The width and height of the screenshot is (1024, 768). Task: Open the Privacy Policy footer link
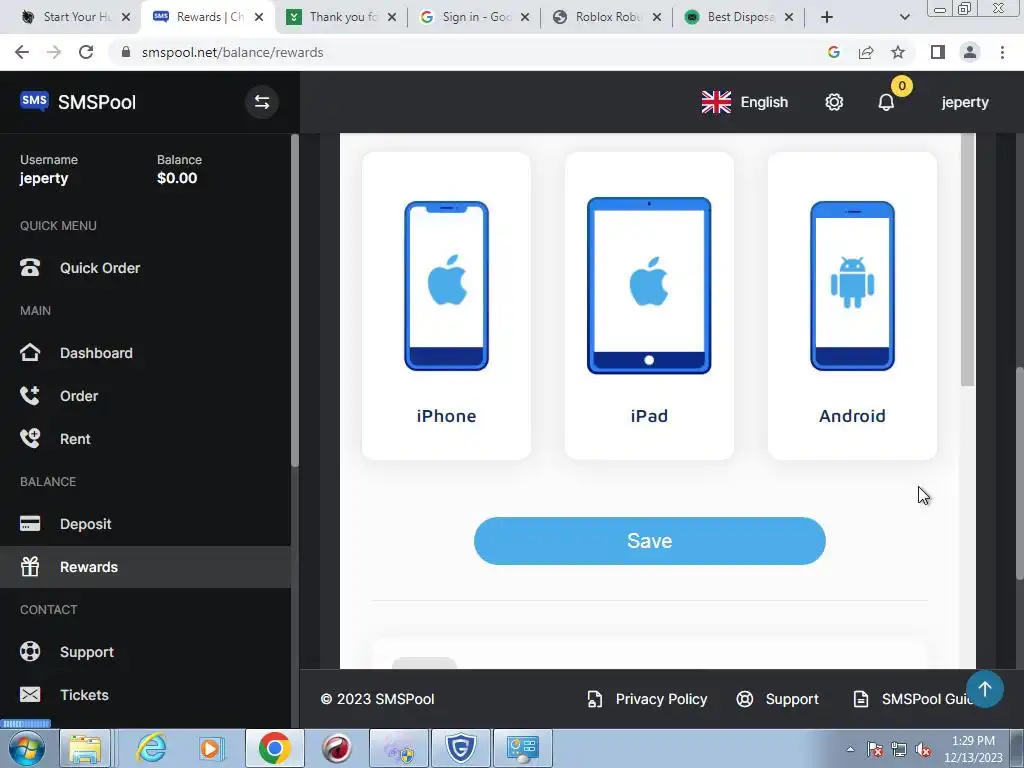point(647,699)
